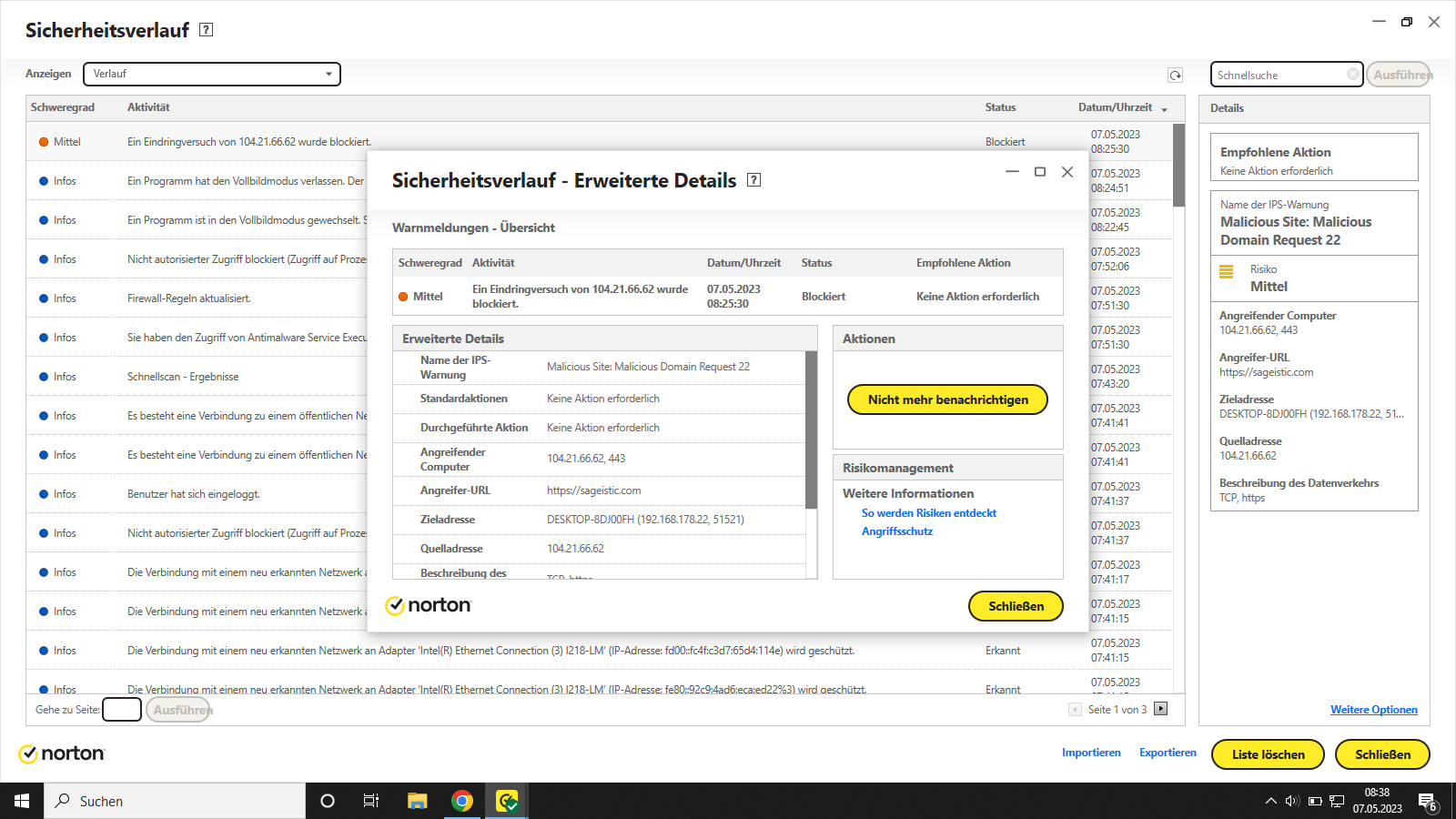Click the main history list scrollbar thumb
The image size is (1456, 819).
tap(1178, 166)
